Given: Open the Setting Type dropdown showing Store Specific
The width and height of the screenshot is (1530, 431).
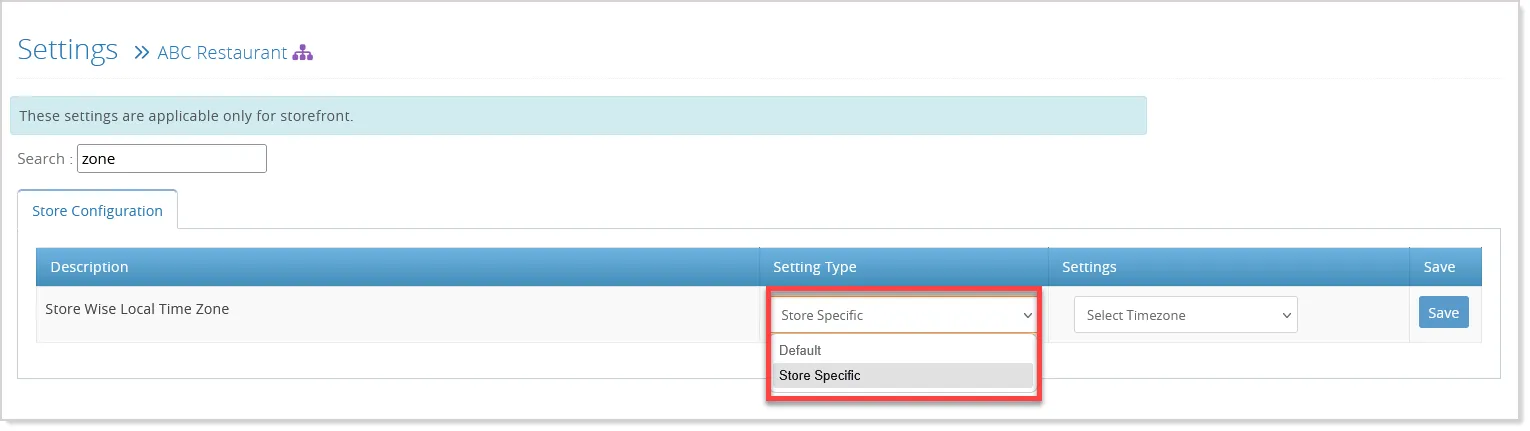Looking at the screenshot, I should pyautogui.click(x=903, y=315).
